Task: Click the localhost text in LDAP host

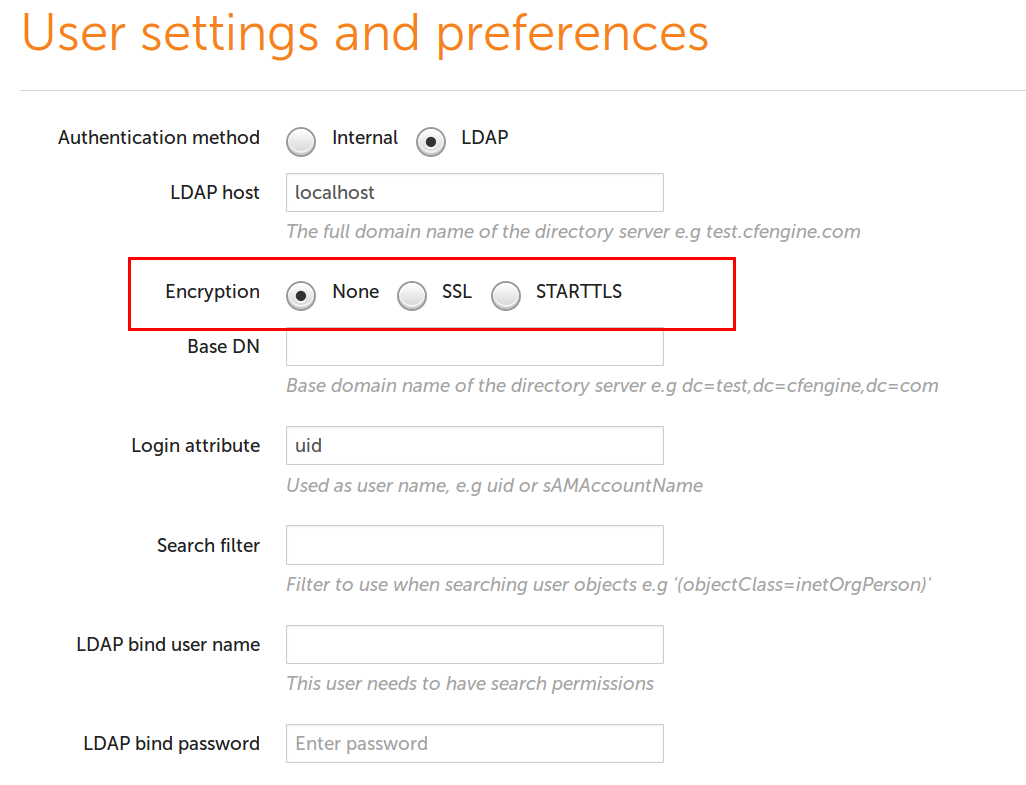Action: [x=330, y=192]
